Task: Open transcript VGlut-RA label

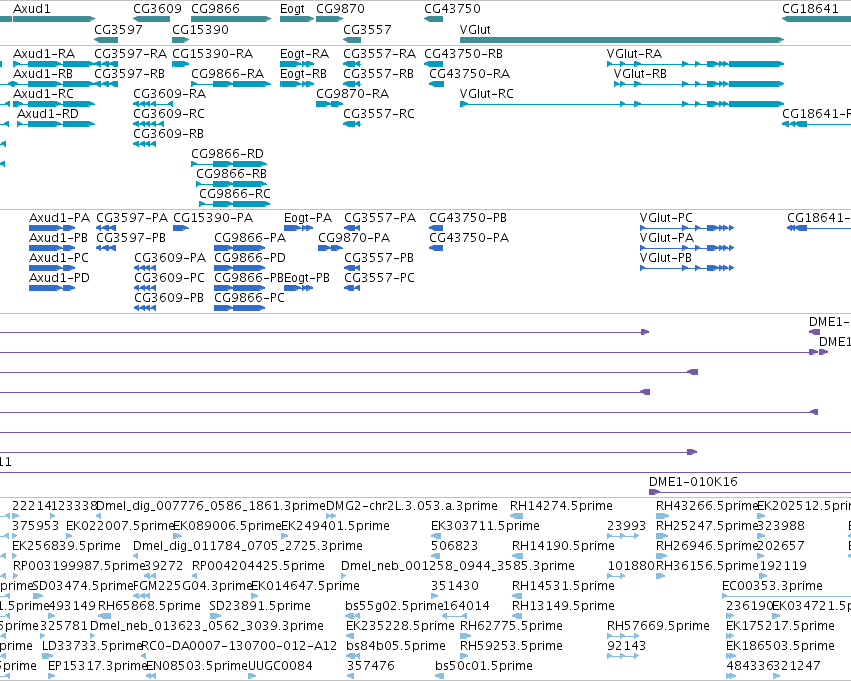Action: 634,54
